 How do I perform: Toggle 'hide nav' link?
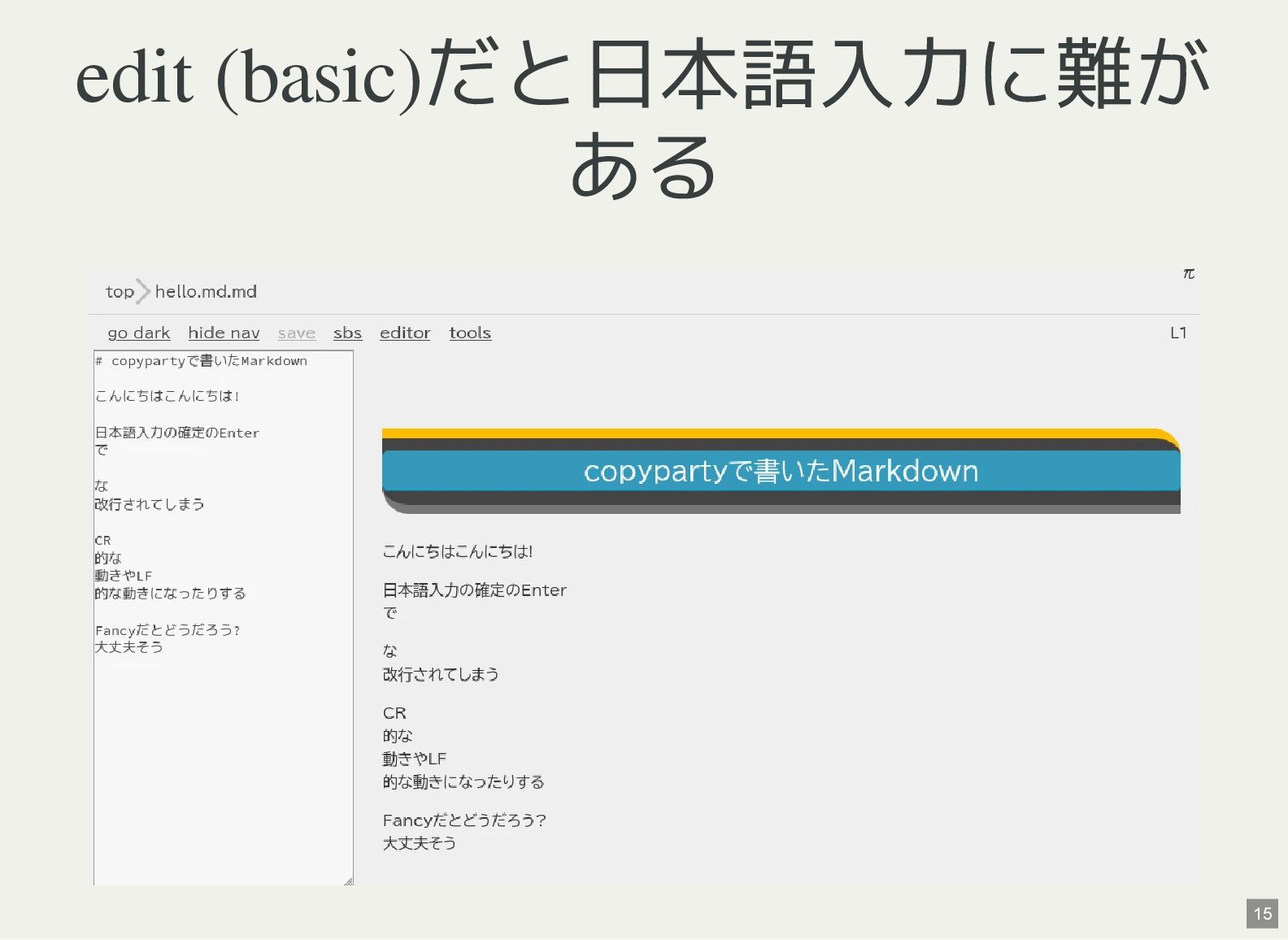224,333
